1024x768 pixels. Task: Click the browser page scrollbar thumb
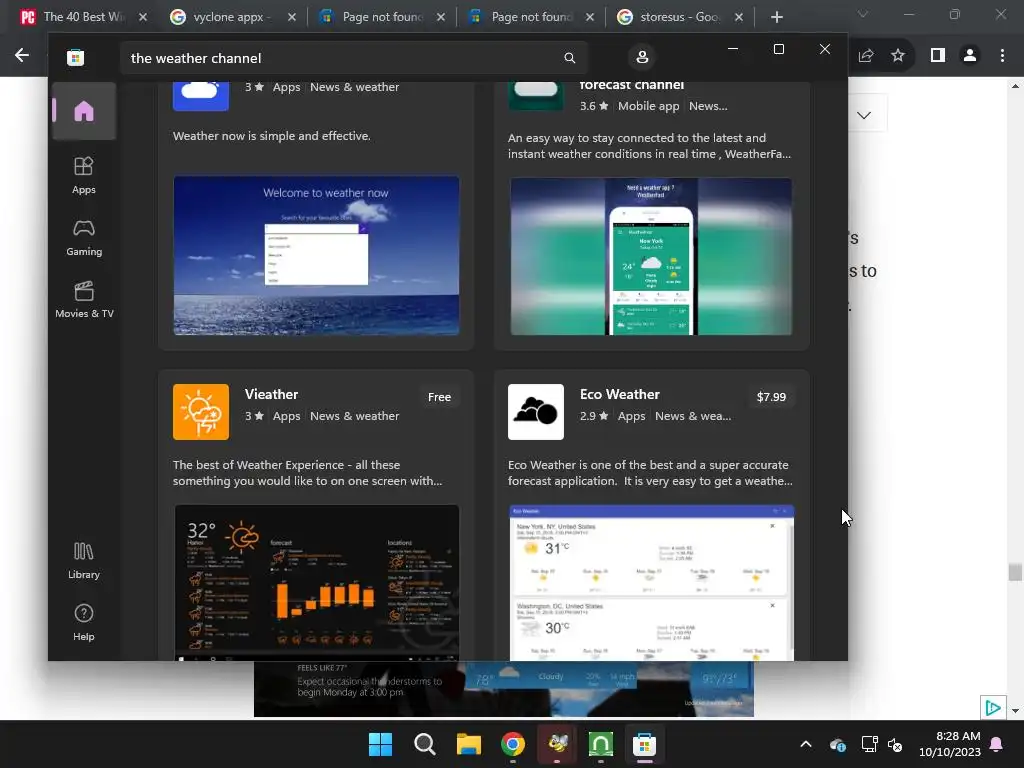1015,572
